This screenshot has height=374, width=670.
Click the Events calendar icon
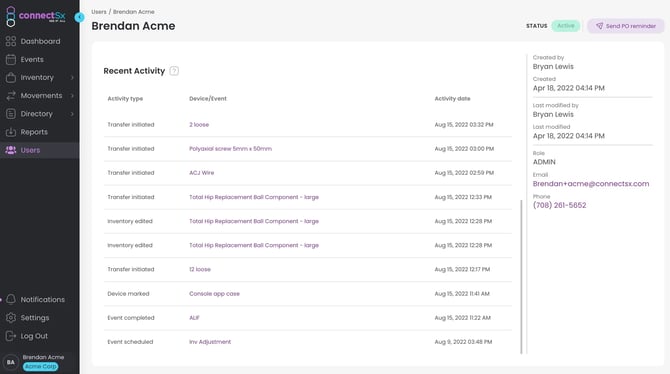click(11, 59)
